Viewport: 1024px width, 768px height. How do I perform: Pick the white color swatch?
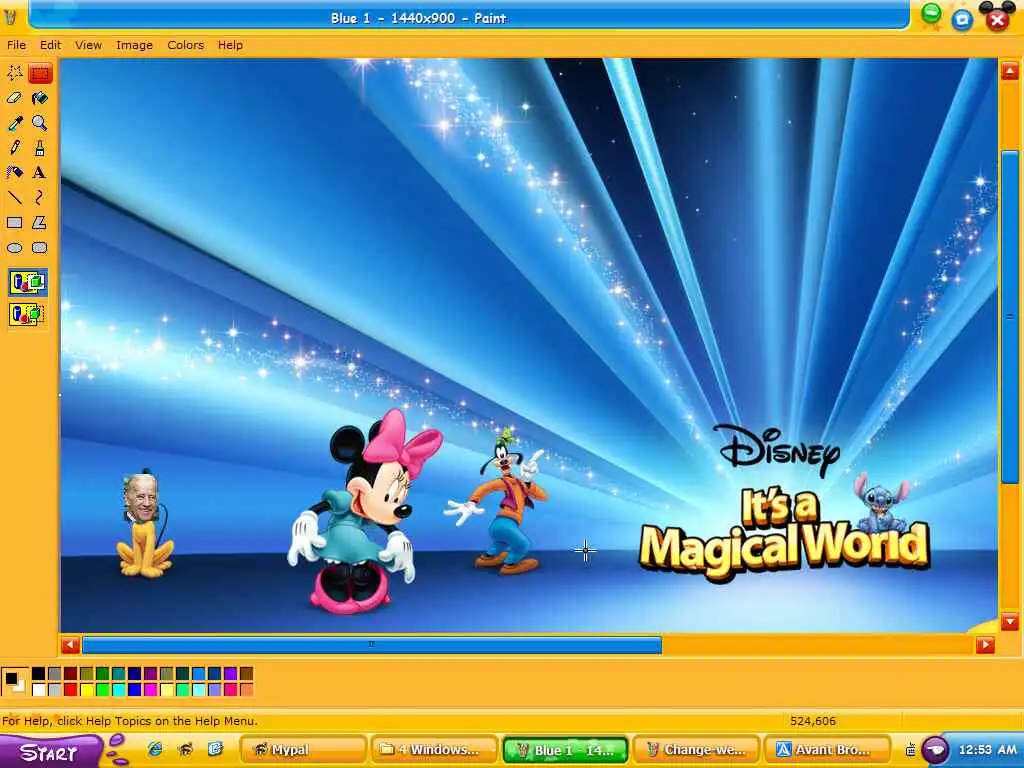click(39, 690)
